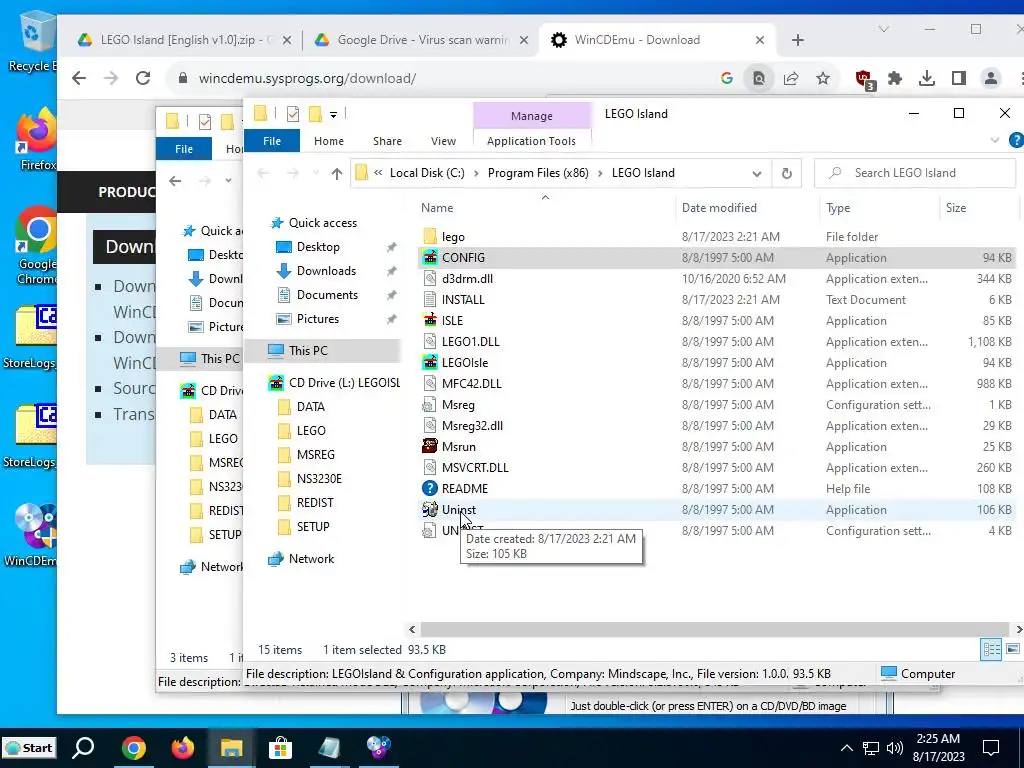This screenshot has height=768, width=1024.
Task: Unpin Pictures from Quick access
Action: (x=391, y=319)
